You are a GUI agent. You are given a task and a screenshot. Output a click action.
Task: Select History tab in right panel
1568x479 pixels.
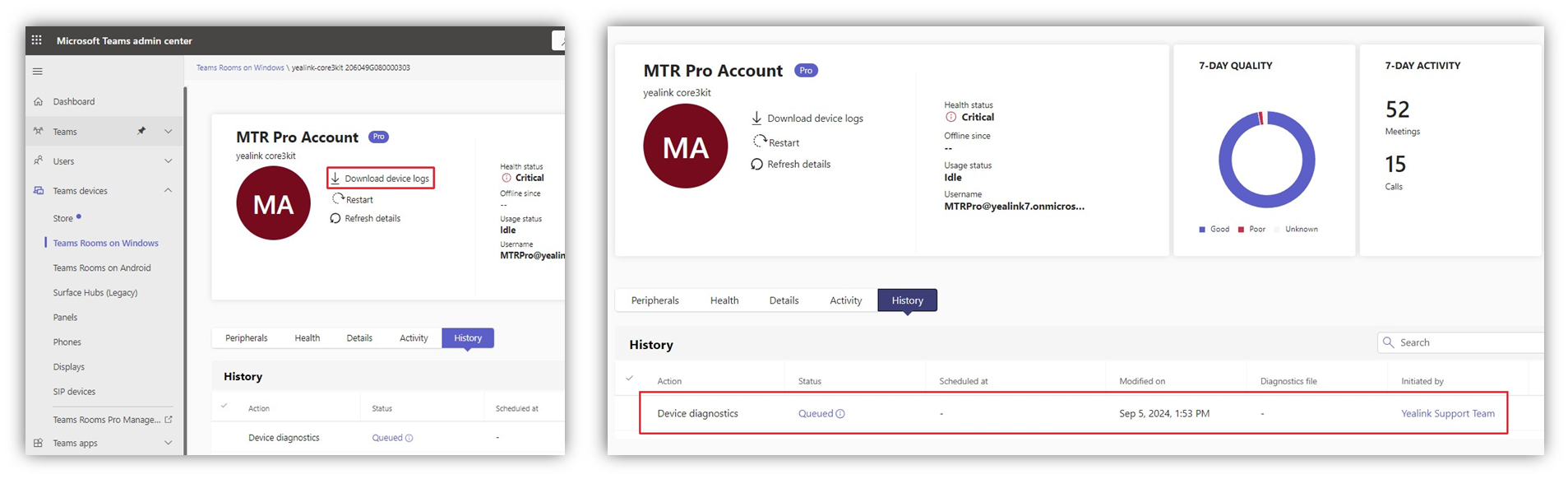click(908, 300)
